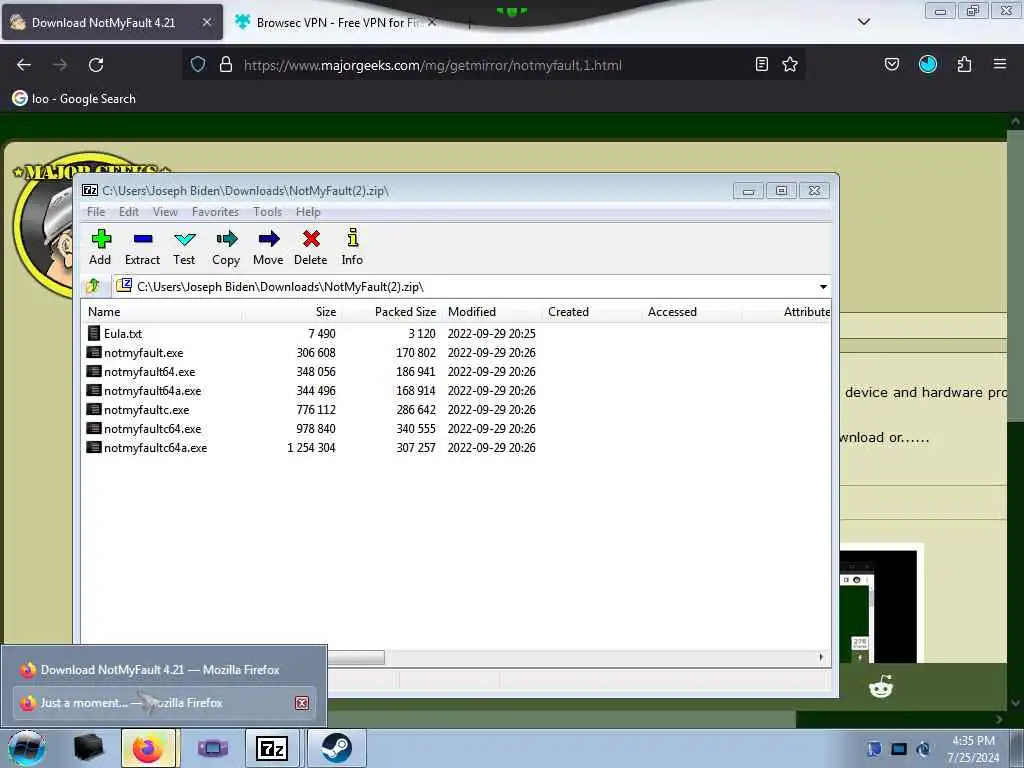Open loo - Google Search bookmark
Image resolution: width=1024 pixels, height=768 pixels.
click(74, 99)
